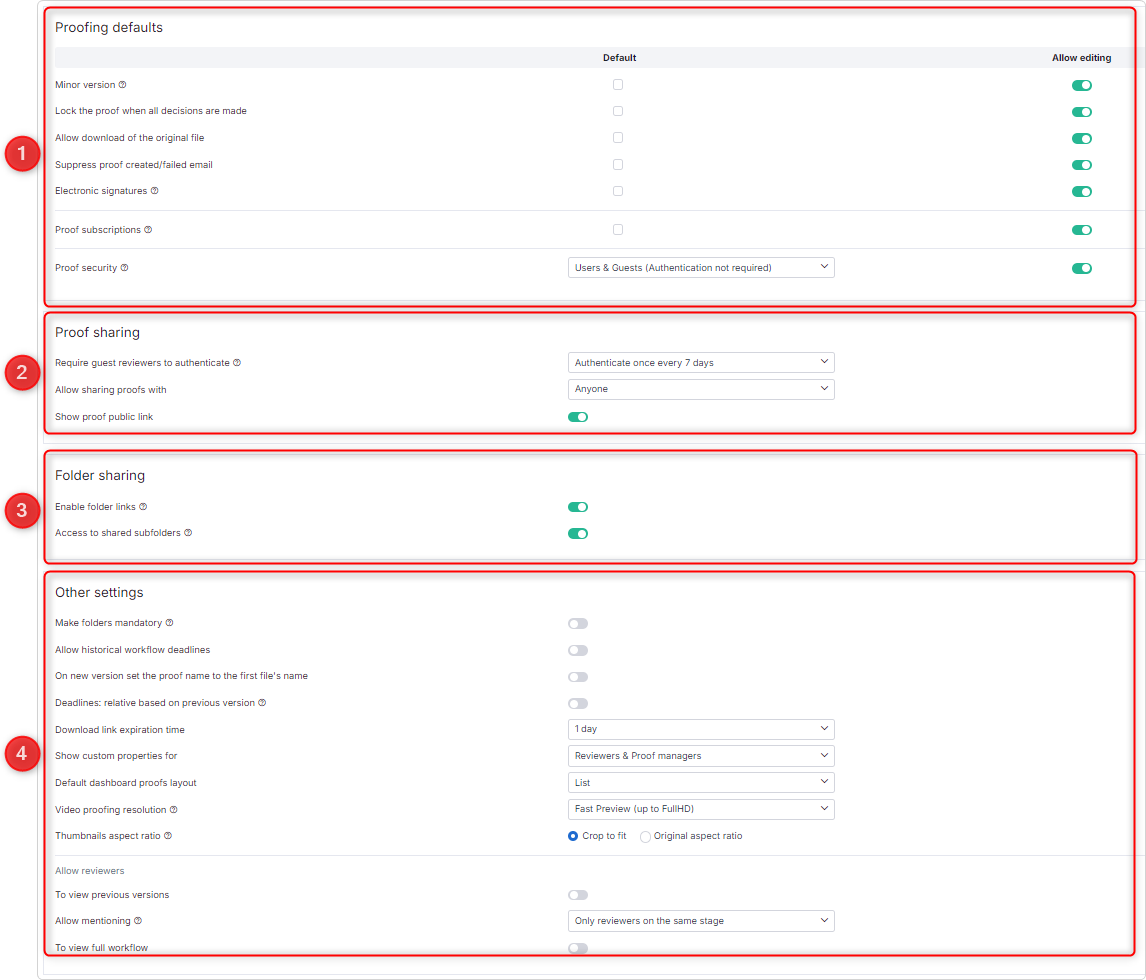Disable Enable folder links switch
The height and width of the screenshot is (980, 1146).
point(578,507)
